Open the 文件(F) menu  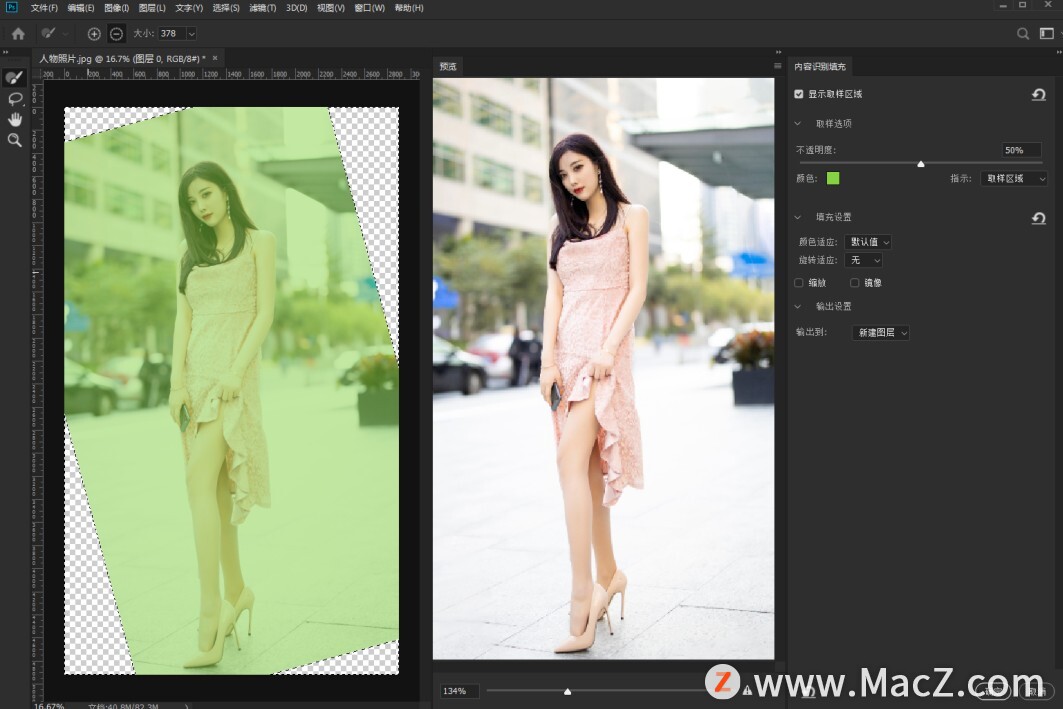[44, 8]
